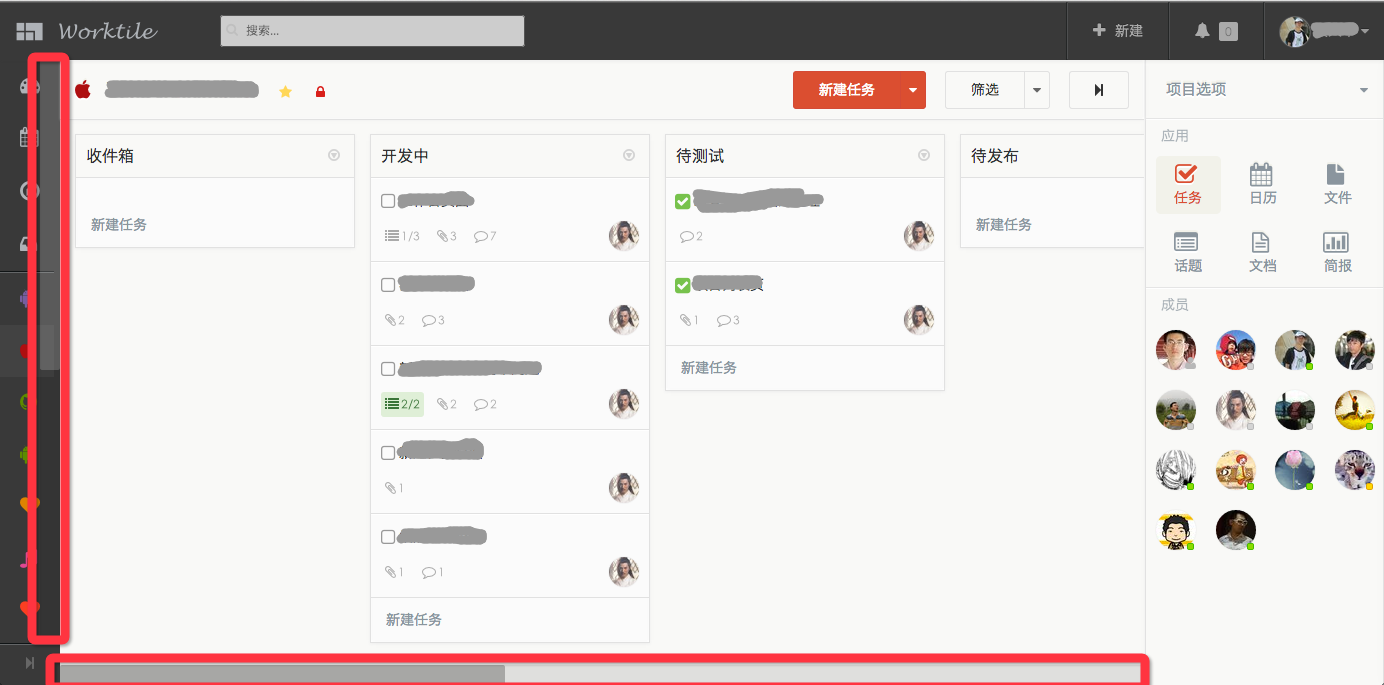
Task: Click the plus 新建 button in top bar
Action: coord(1118,31)
